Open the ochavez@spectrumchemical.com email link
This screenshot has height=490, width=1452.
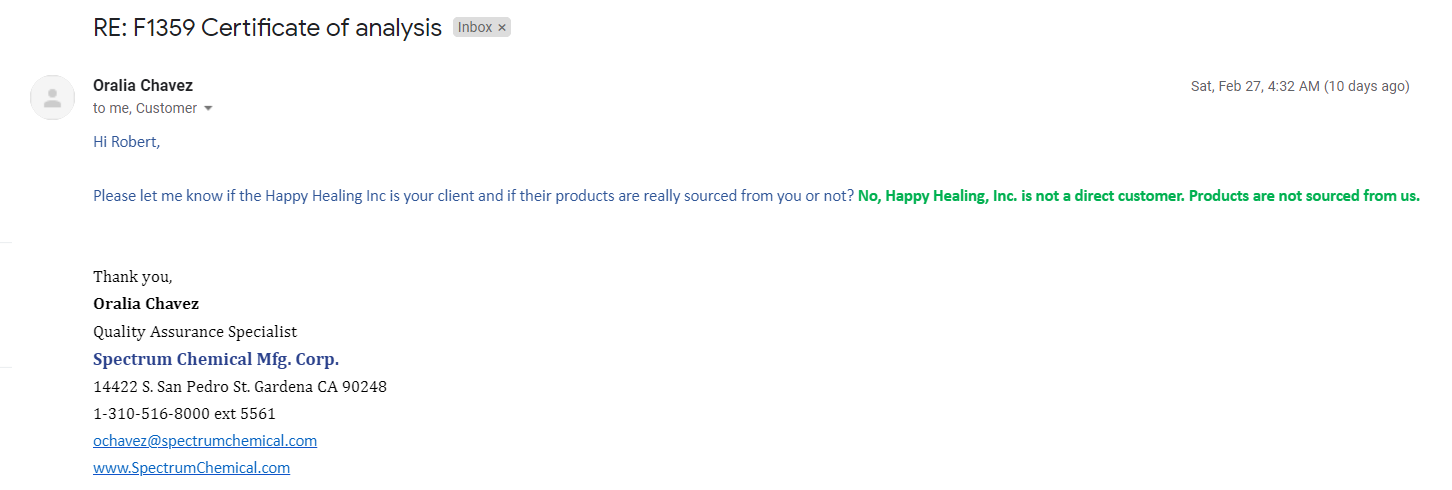click(205, 440)
